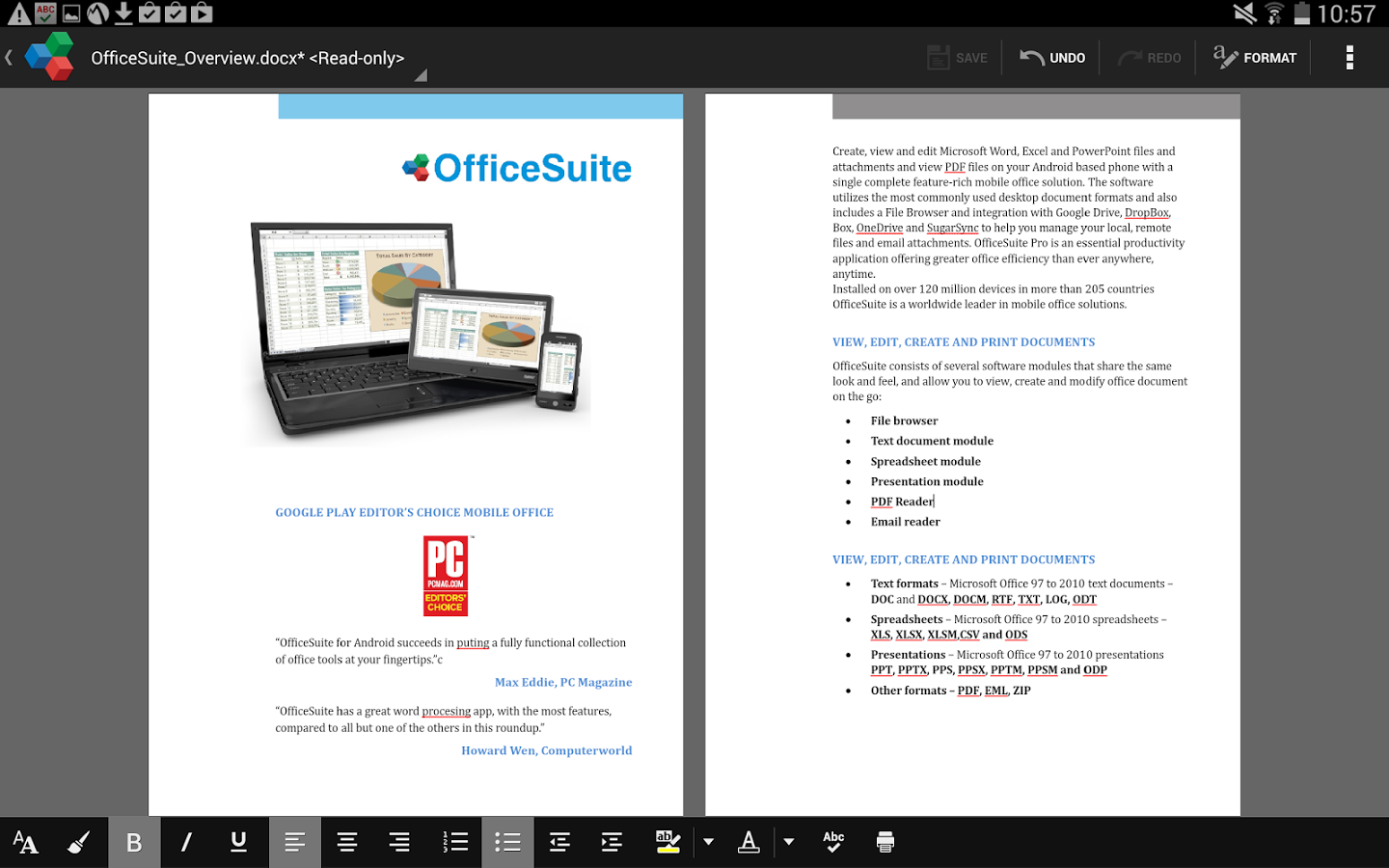Toggle underline formatting
Image resolution: width=1389 pixels, height=868 pixels.
click(238, 841)
